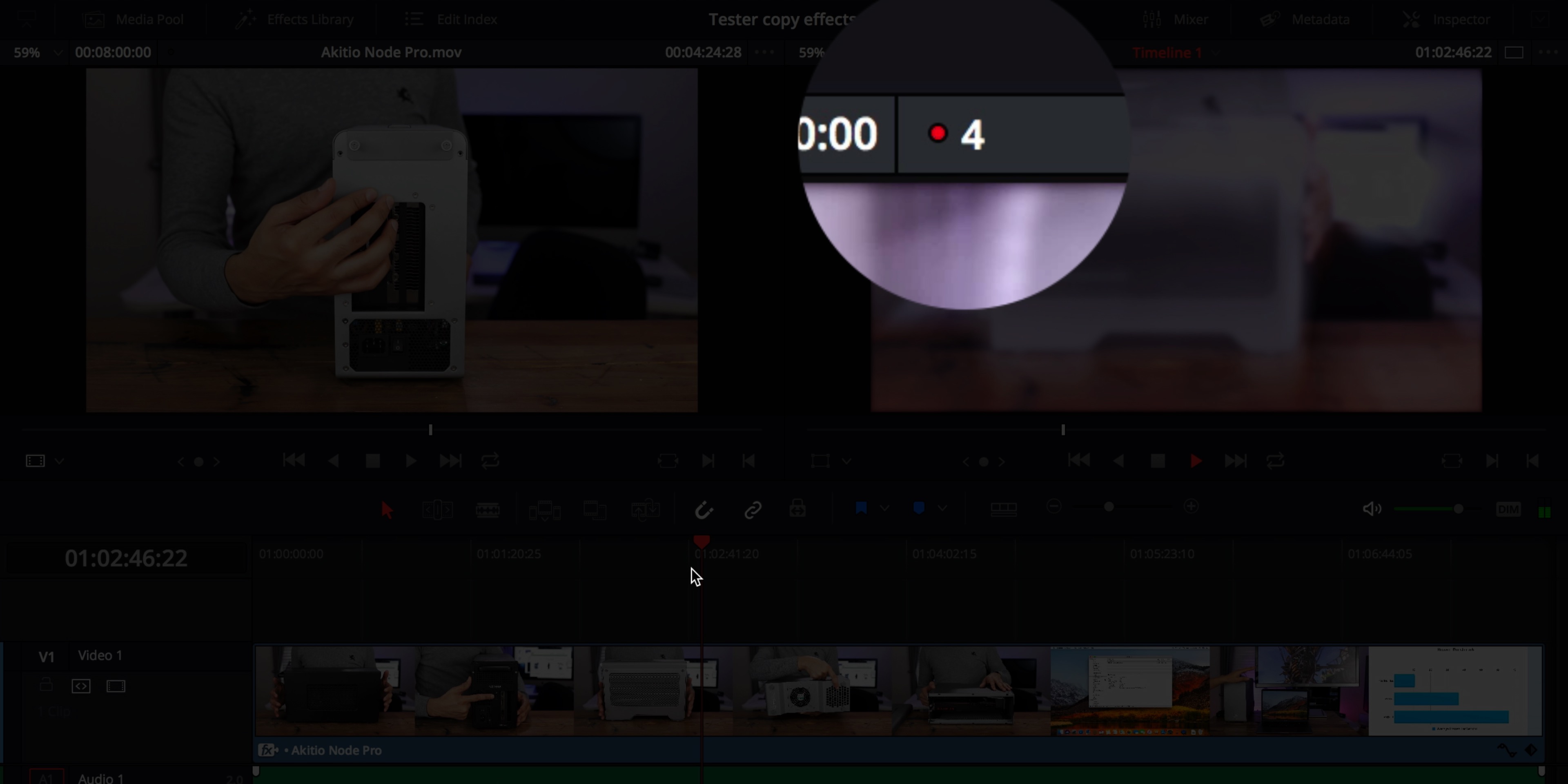Image resolution: width=1568 pixels, height=784 pixels.
Task: Toggle the Video 1 track lock
Action: pyautogui.click(x=46, y=686)
